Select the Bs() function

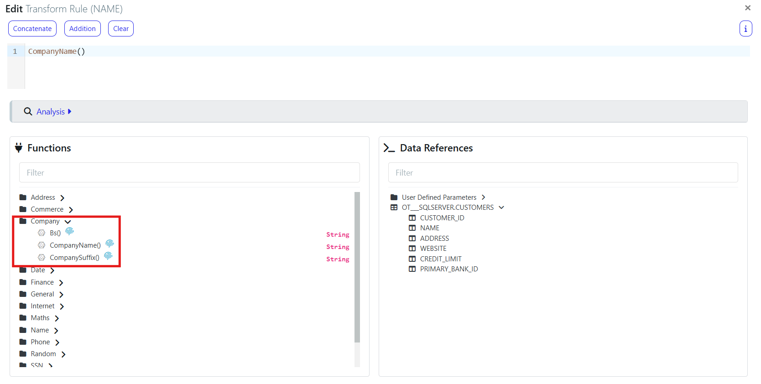point(55,233)
